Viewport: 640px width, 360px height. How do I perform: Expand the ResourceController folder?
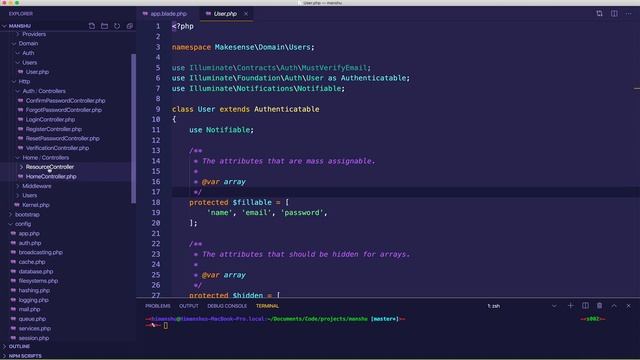pyautogui.click(x=49, y=167)
